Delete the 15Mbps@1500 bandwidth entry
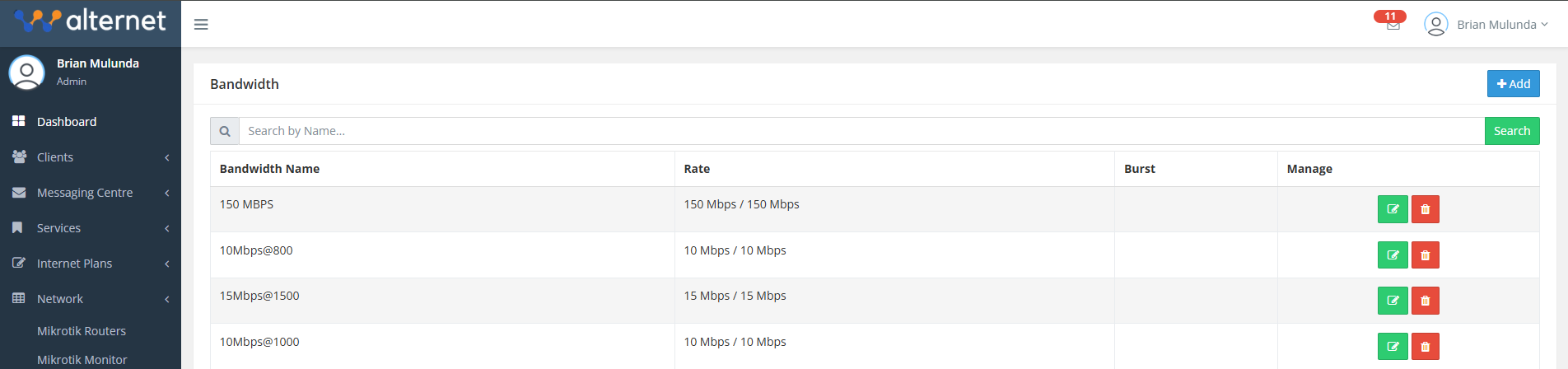This screenshot has width=1568, height=369. [x=1425, y=301]
